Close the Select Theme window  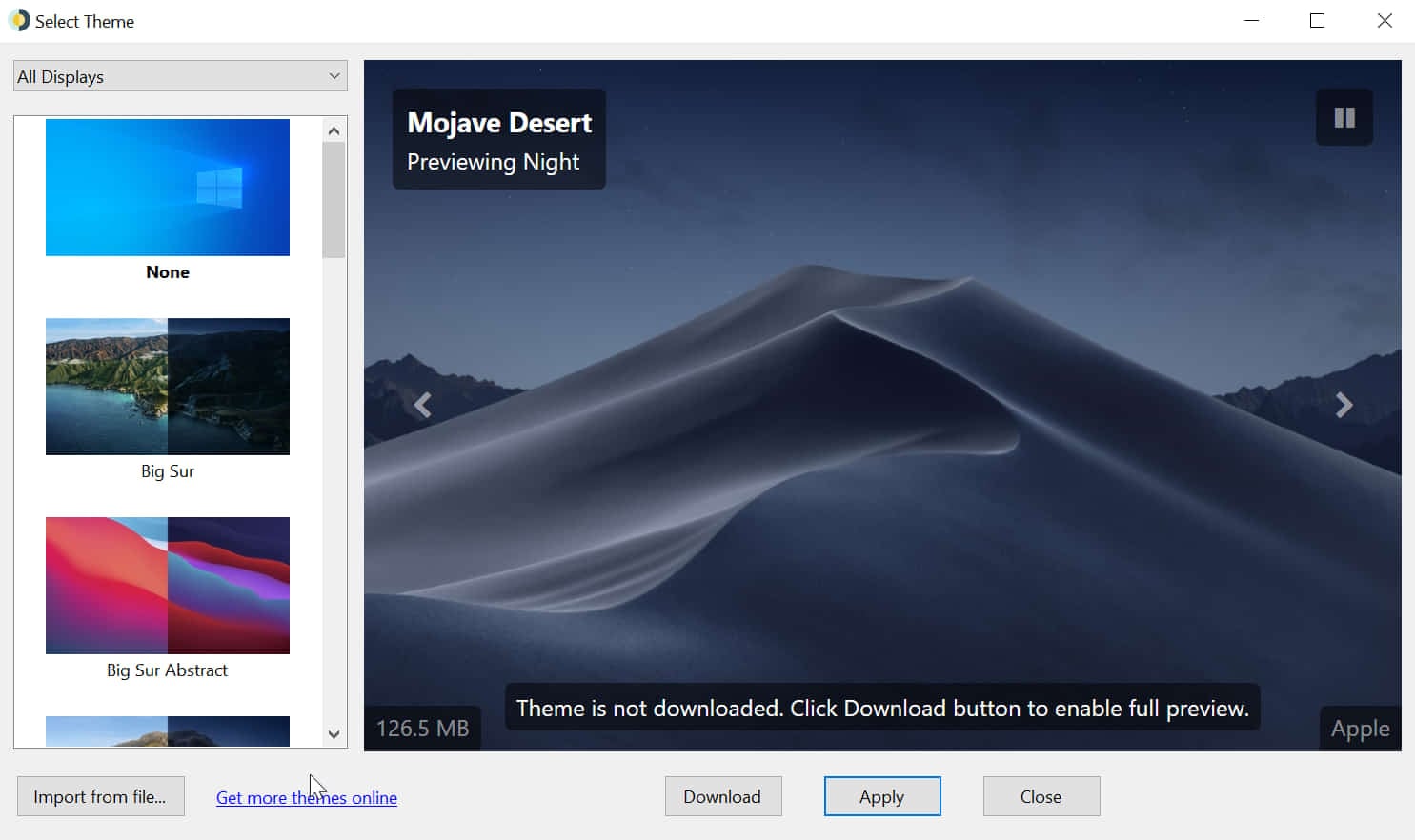click(1385, 21)
